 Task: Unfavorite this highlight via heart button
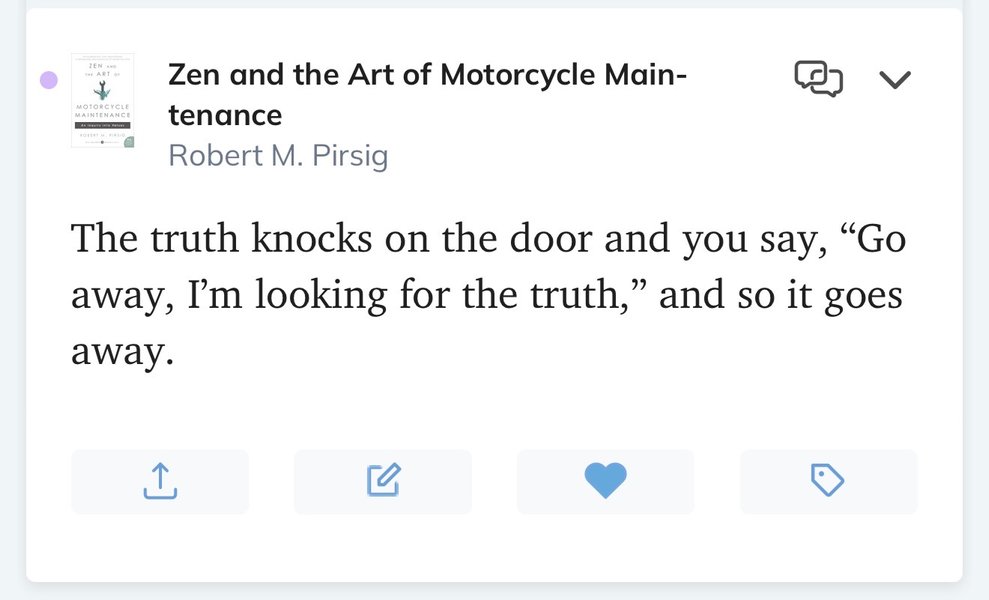click(605, 481)
